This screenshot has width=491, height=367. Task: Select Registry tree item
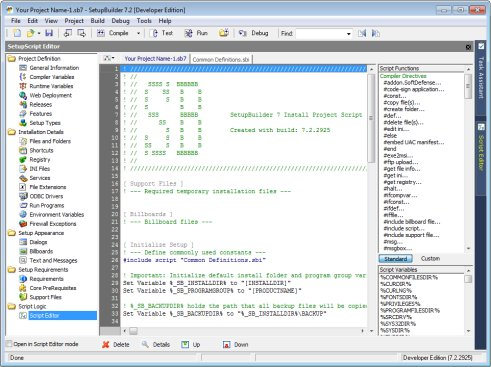click(x=40, y=160)
